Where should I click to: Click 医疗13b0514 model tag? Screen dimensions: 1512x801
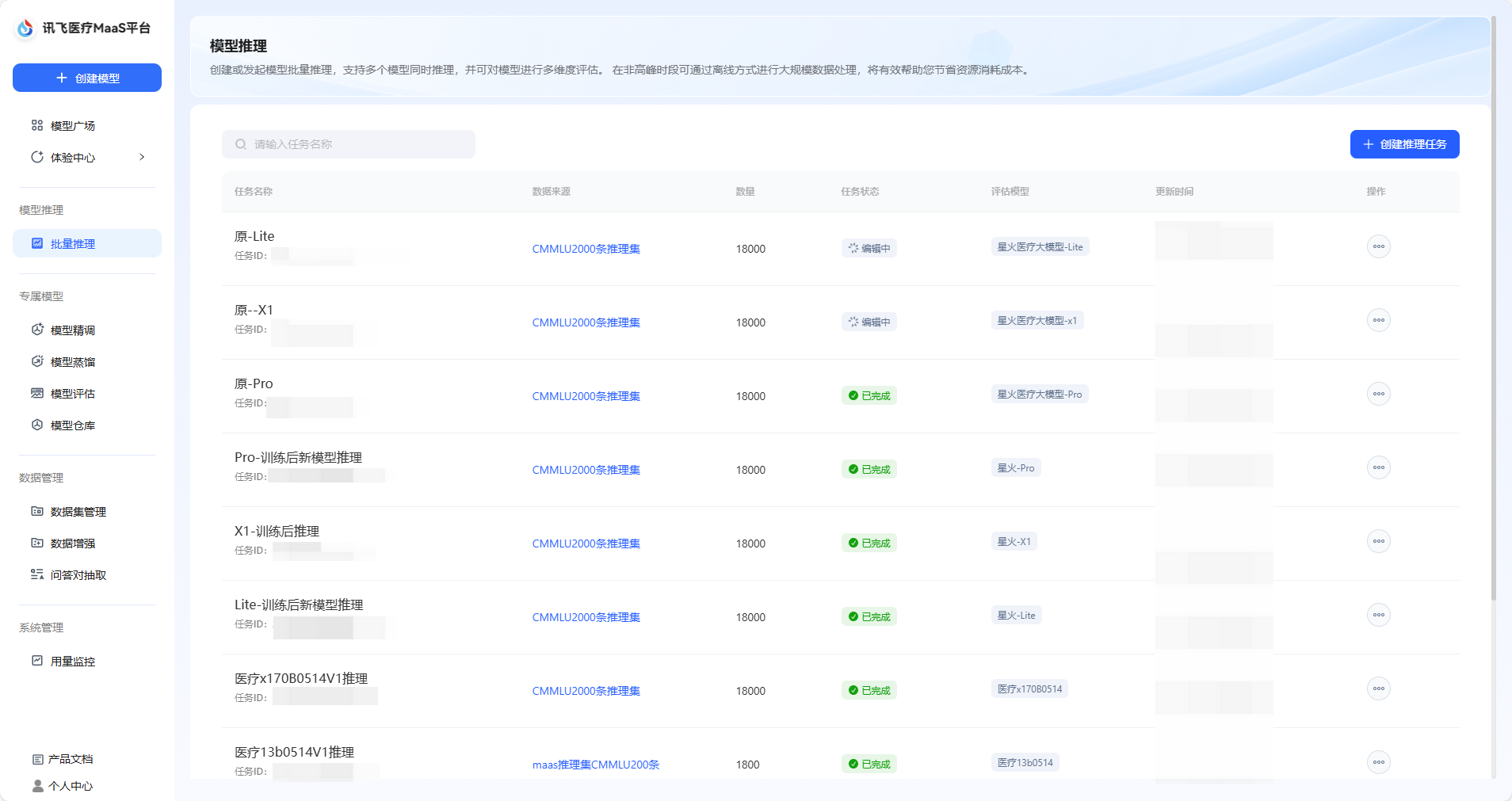click(x=1025, y=763)
